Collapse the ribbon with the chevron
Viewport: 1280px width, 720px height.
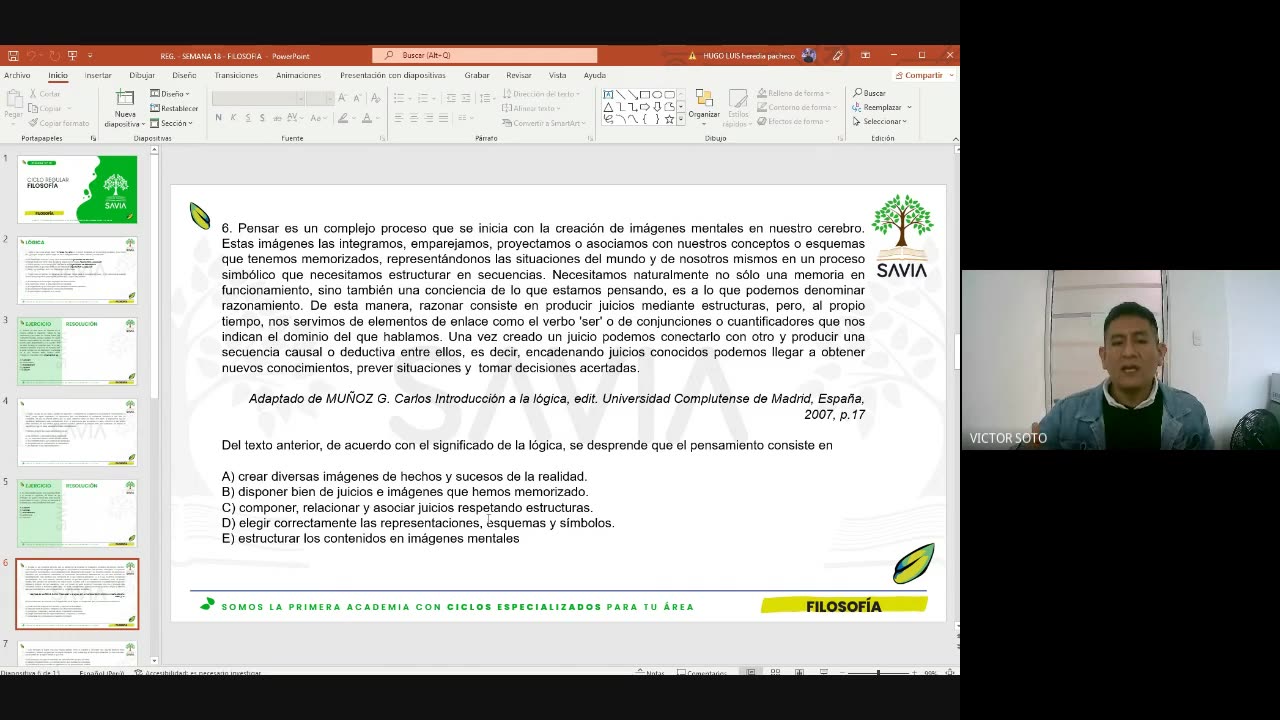954,138
